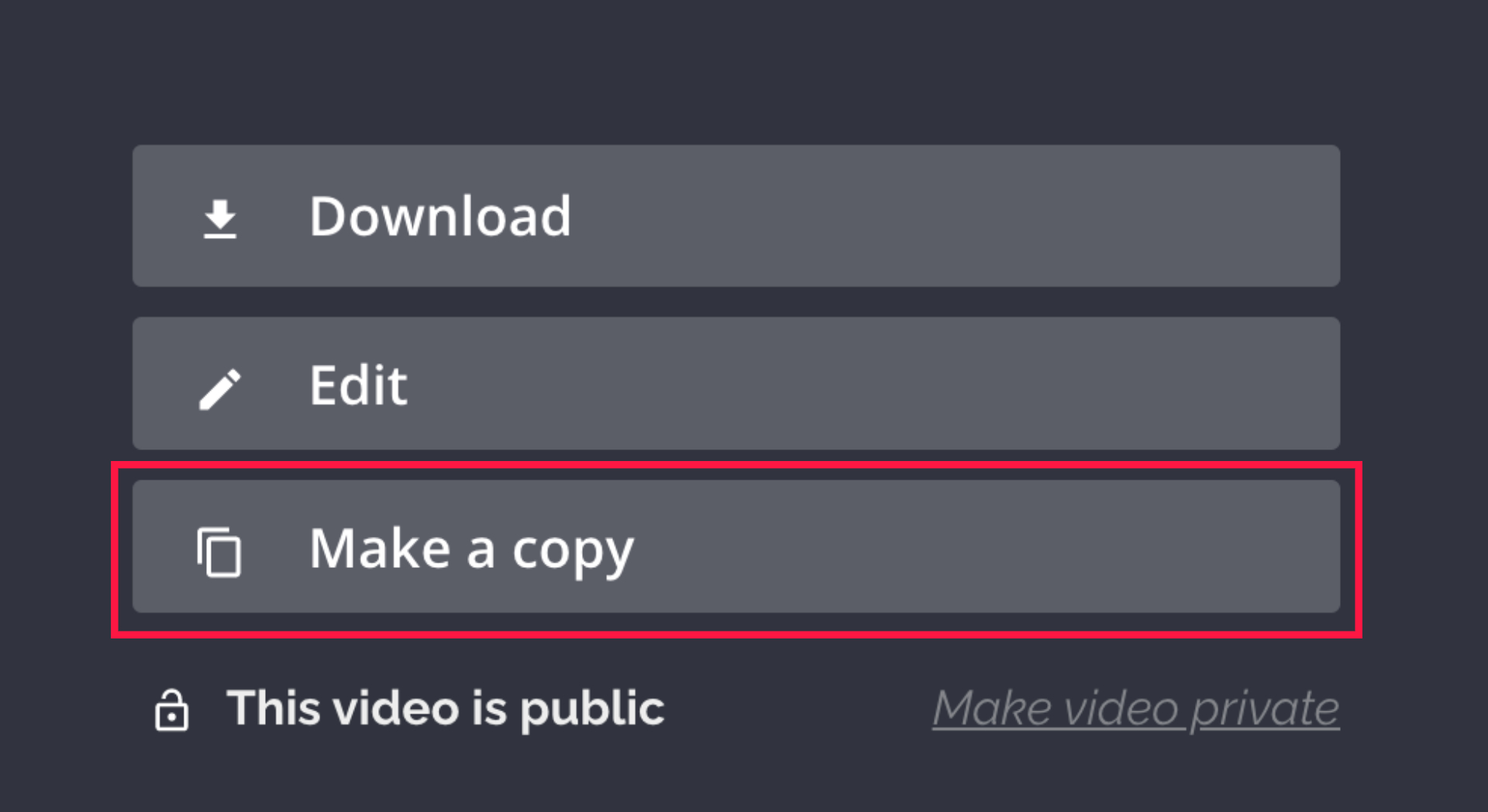Select the Download button

tap(736, 215)
